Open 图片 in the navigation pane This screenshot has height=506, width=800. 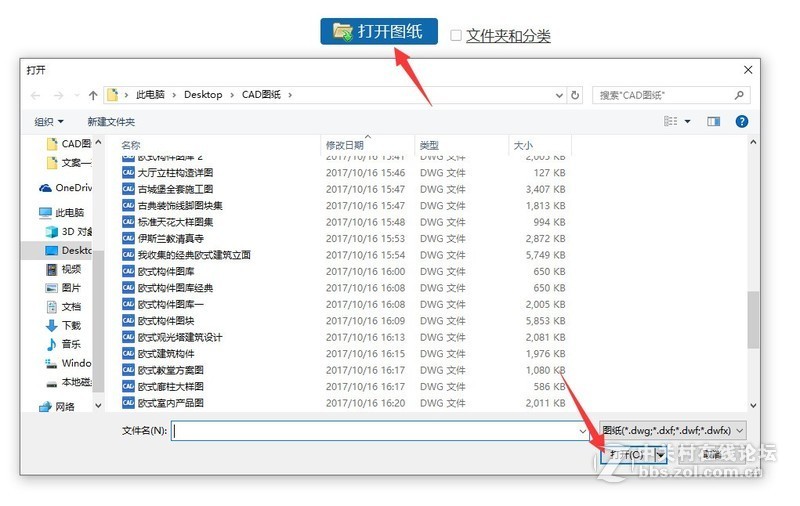[x=64, y=288]
